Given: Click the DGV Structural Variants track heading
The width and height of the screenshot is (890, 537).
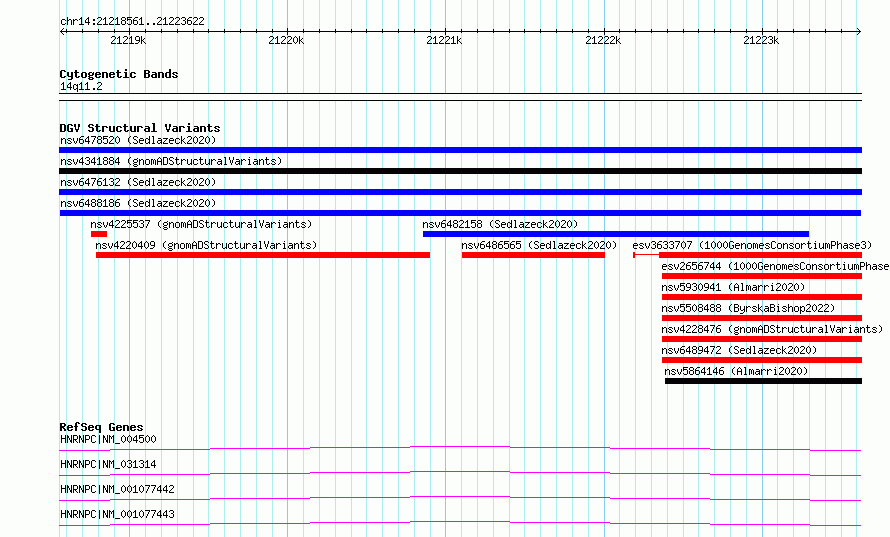Looking at the screenshot, I should [x=140, y=128].
